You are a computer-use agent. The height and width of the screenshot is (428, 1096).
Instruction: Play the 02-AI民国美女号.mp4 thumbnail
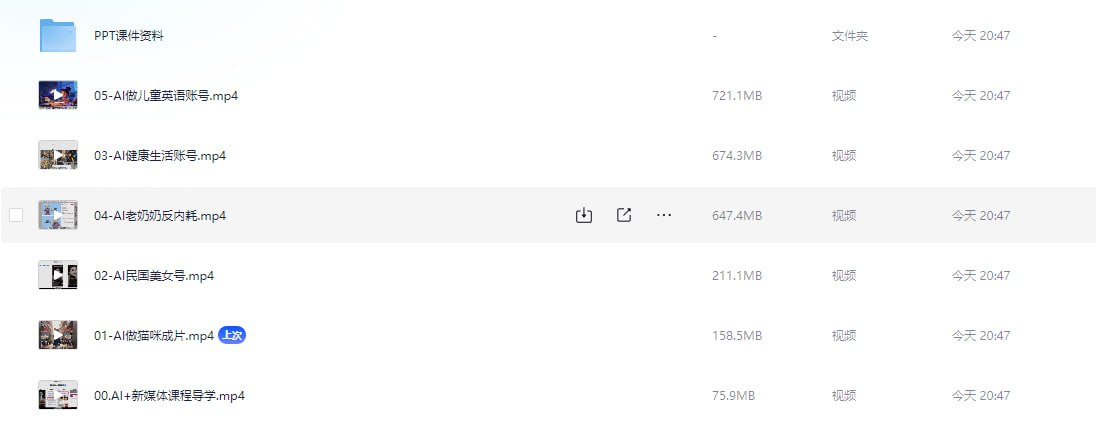point(58,276)
